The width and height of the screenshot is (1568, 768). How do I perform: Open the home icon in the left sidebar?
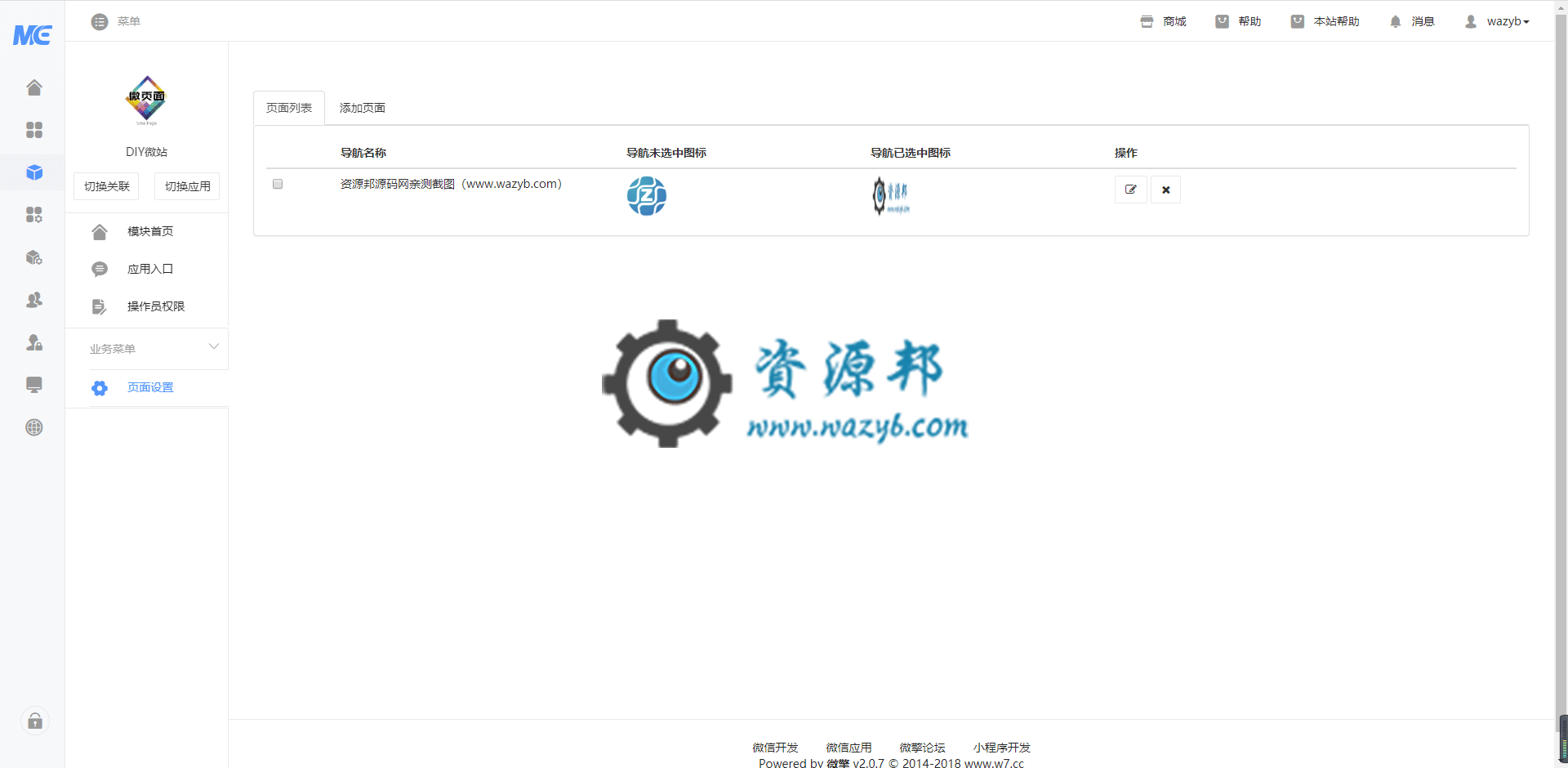pyautogui.click(x=33, y=87)
